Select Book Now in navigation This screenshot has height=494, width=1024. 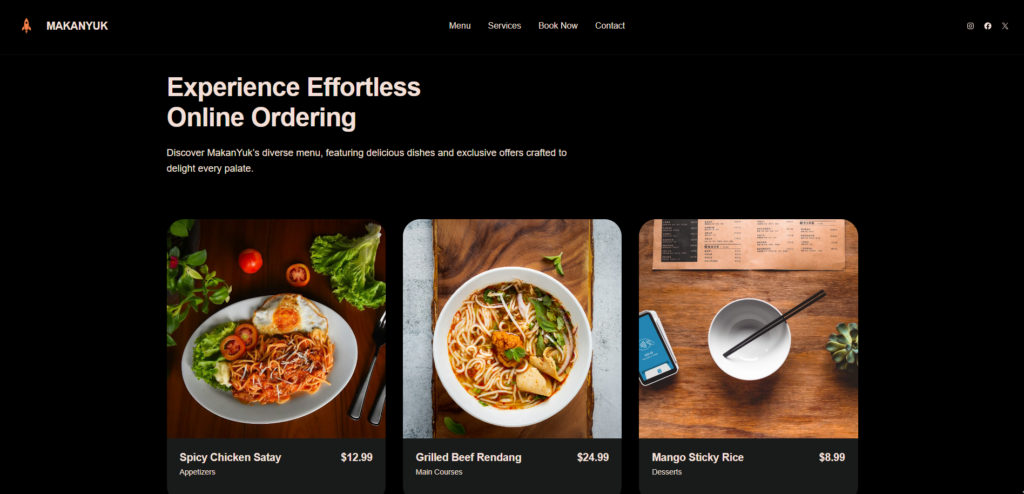(x=558, y=26)
